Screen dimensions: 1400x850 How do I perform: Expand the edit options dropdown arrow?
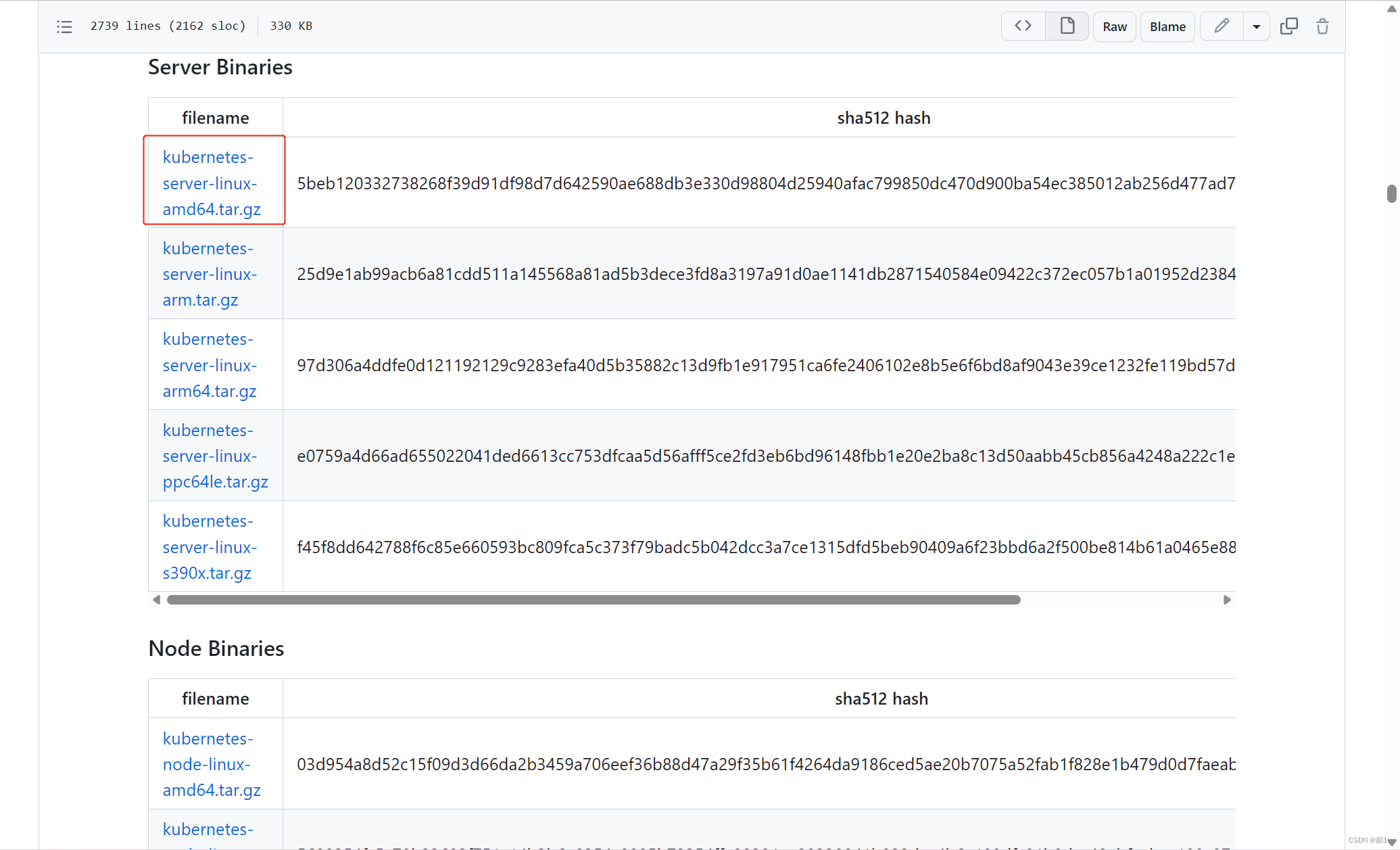[x=1256, y=27]
